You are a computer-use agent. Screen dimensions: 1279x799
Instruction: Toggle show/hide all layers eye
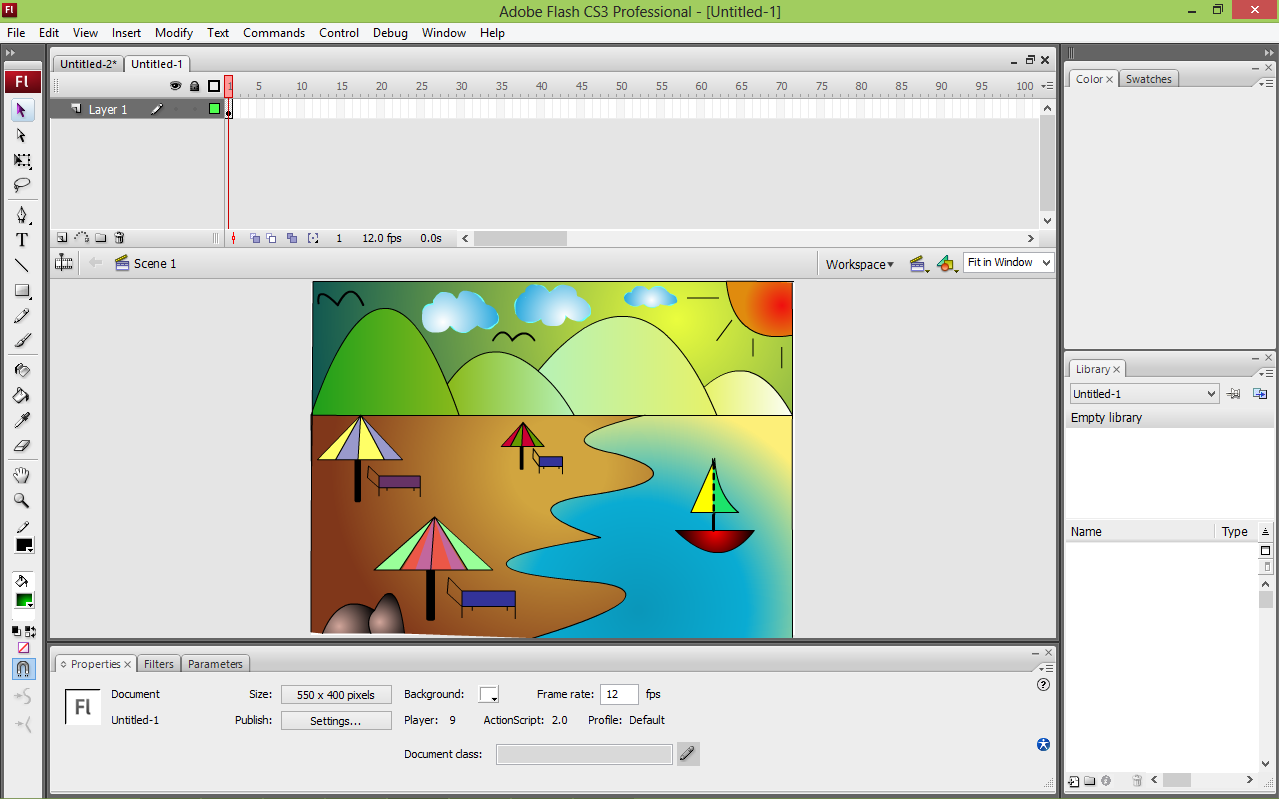coord(175,86)
